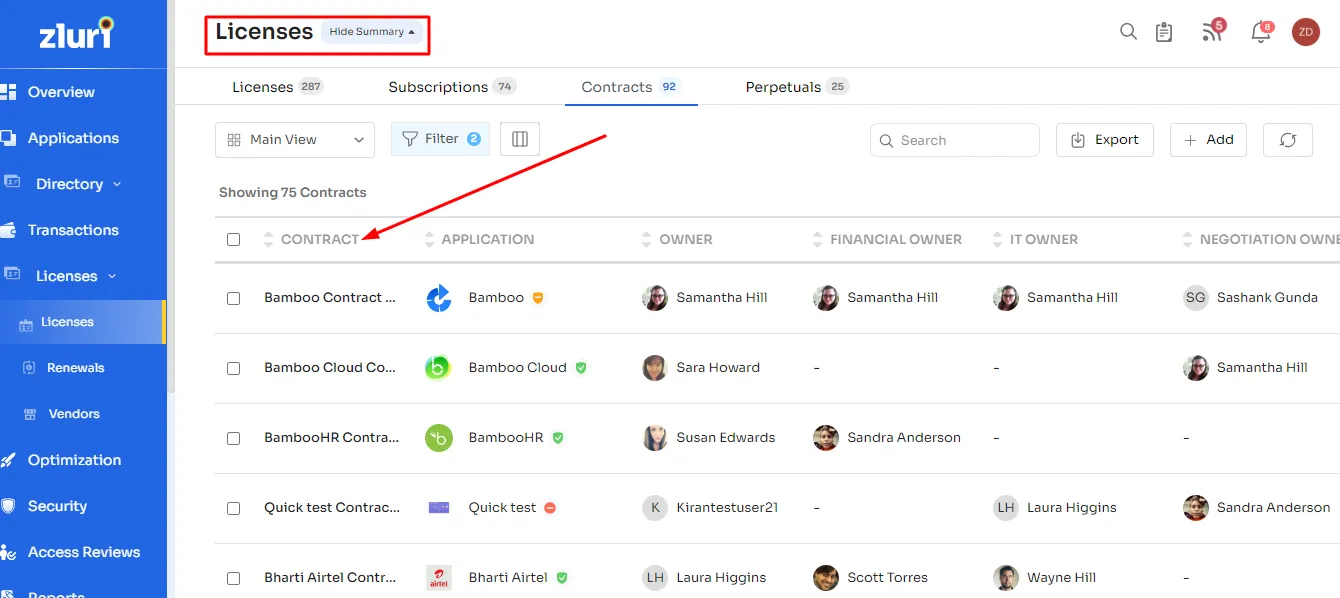This screenshot has height=598, width=1340.
Task: Click the green verified badge beside Bamboo Cloud
Action: coord(581,368)
